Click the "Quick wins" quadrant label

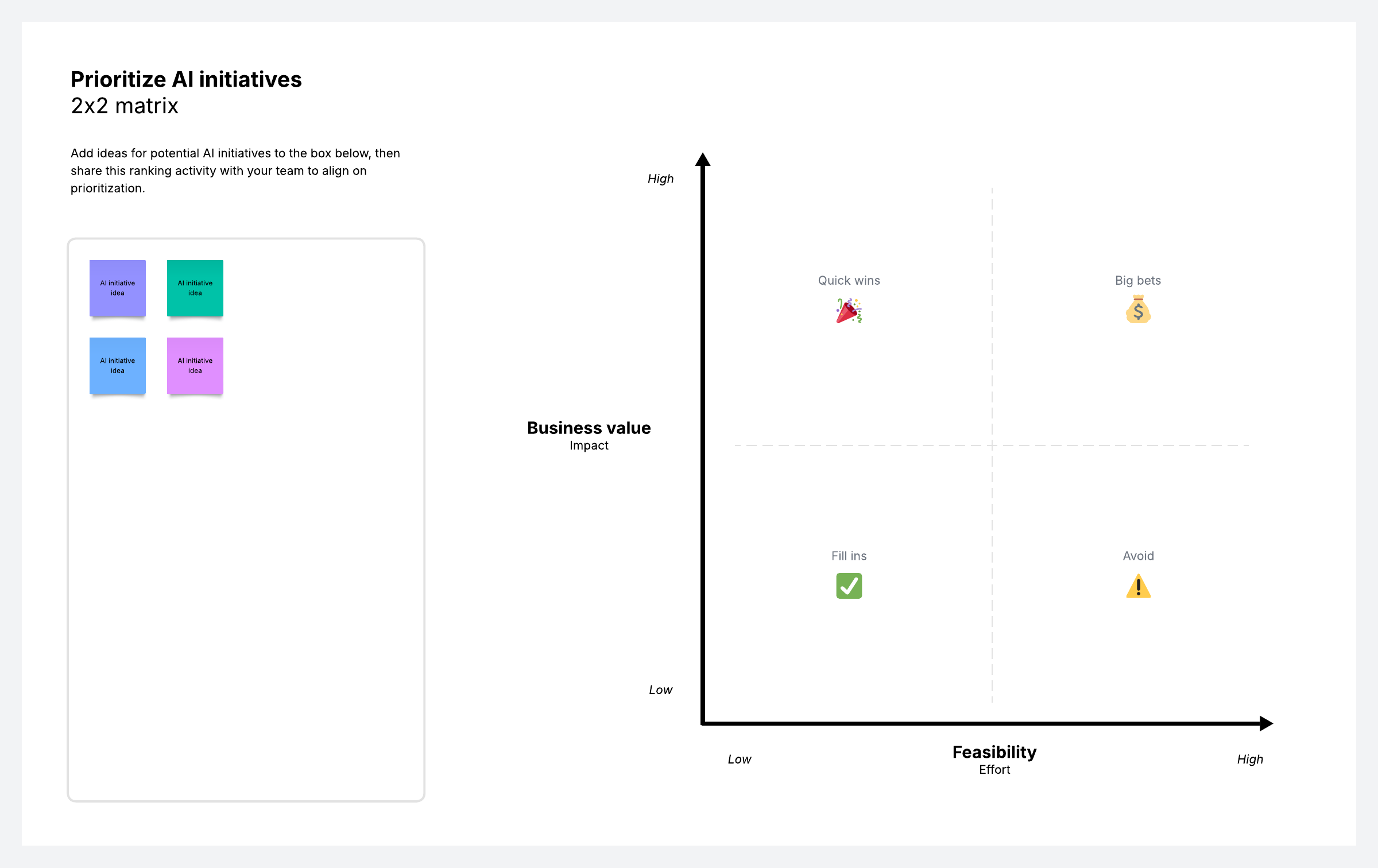click(849, 281)
